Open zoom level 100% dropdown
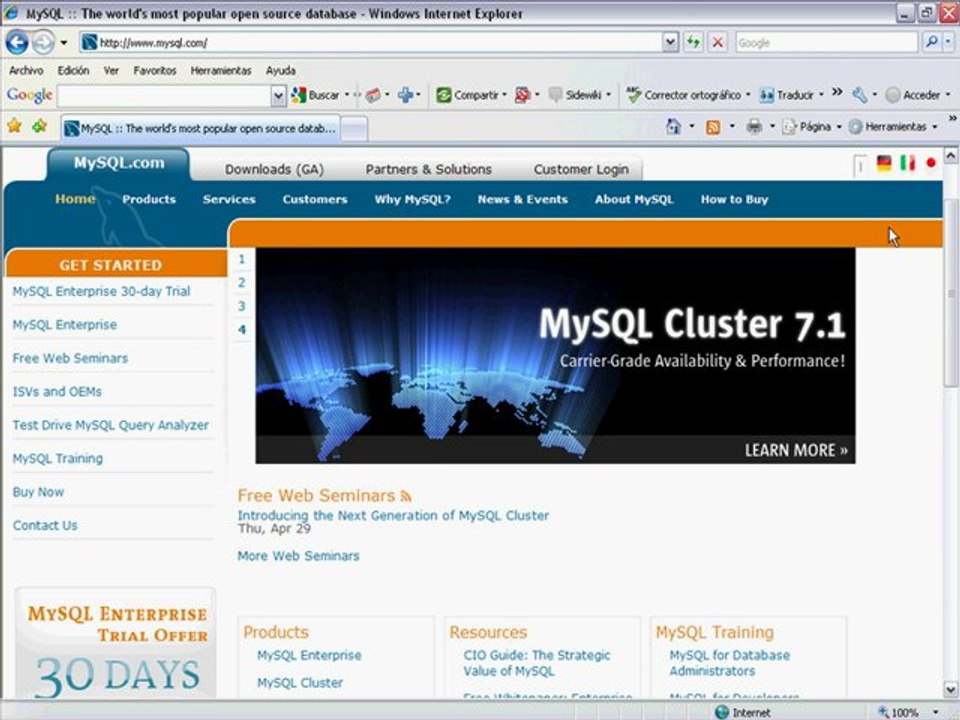Screen dimensions: 960x720 pyautogui.click(x=936, y=713)
